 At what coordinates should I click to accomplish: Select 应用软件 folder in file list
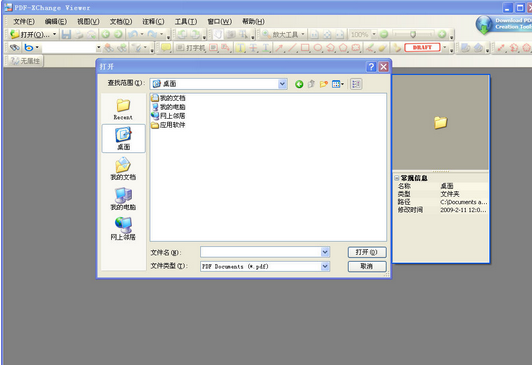168,125
